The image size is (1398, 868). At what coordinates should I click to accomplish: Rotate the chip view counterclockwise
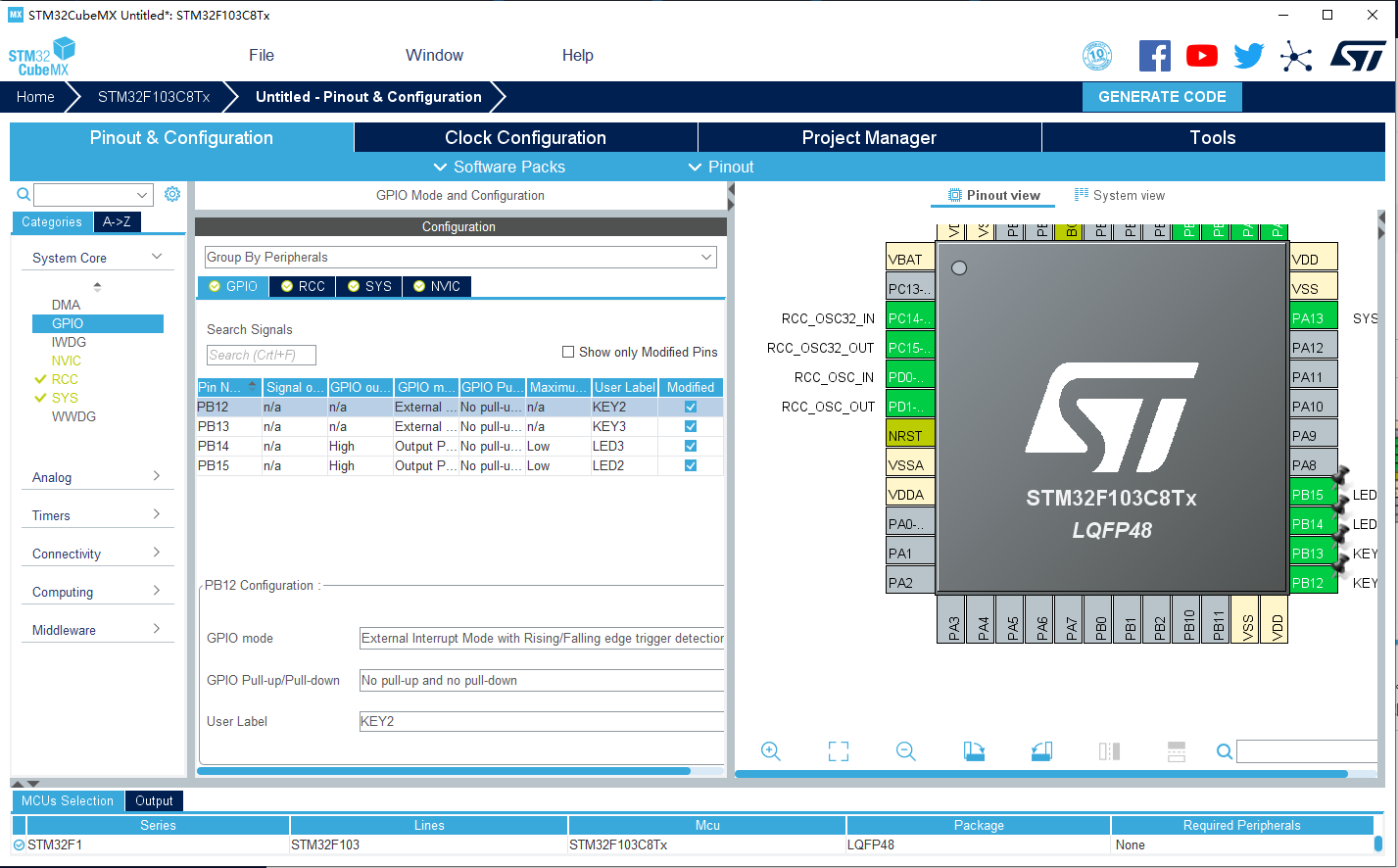point(1041,751)
